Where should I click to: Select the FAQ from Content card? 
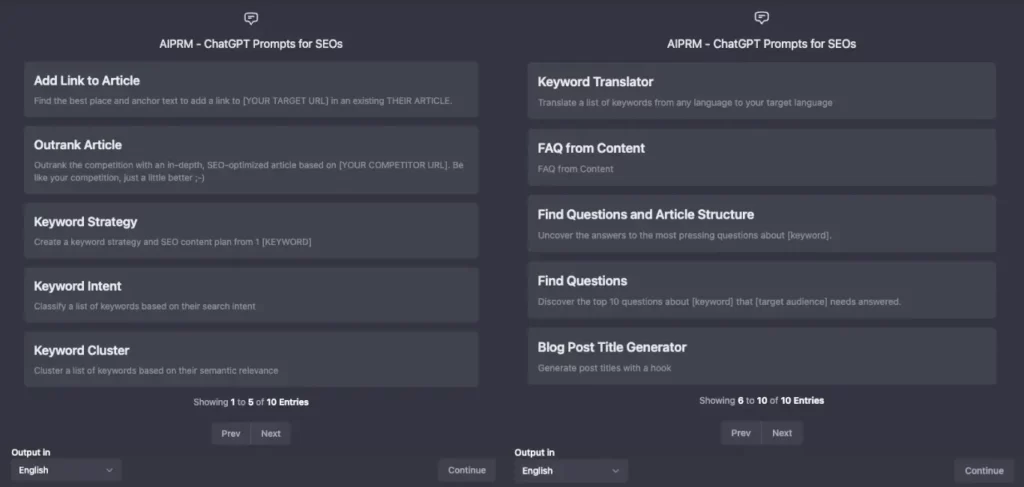pyautogui.click(x=761, y=157)
